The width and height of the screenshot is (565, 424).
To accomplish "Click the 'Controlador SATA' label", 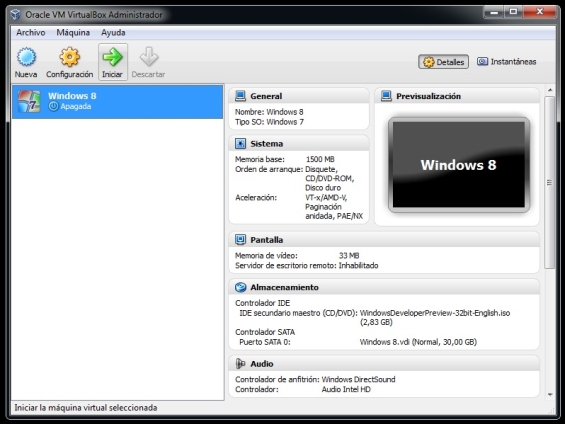I will (265, 332).
